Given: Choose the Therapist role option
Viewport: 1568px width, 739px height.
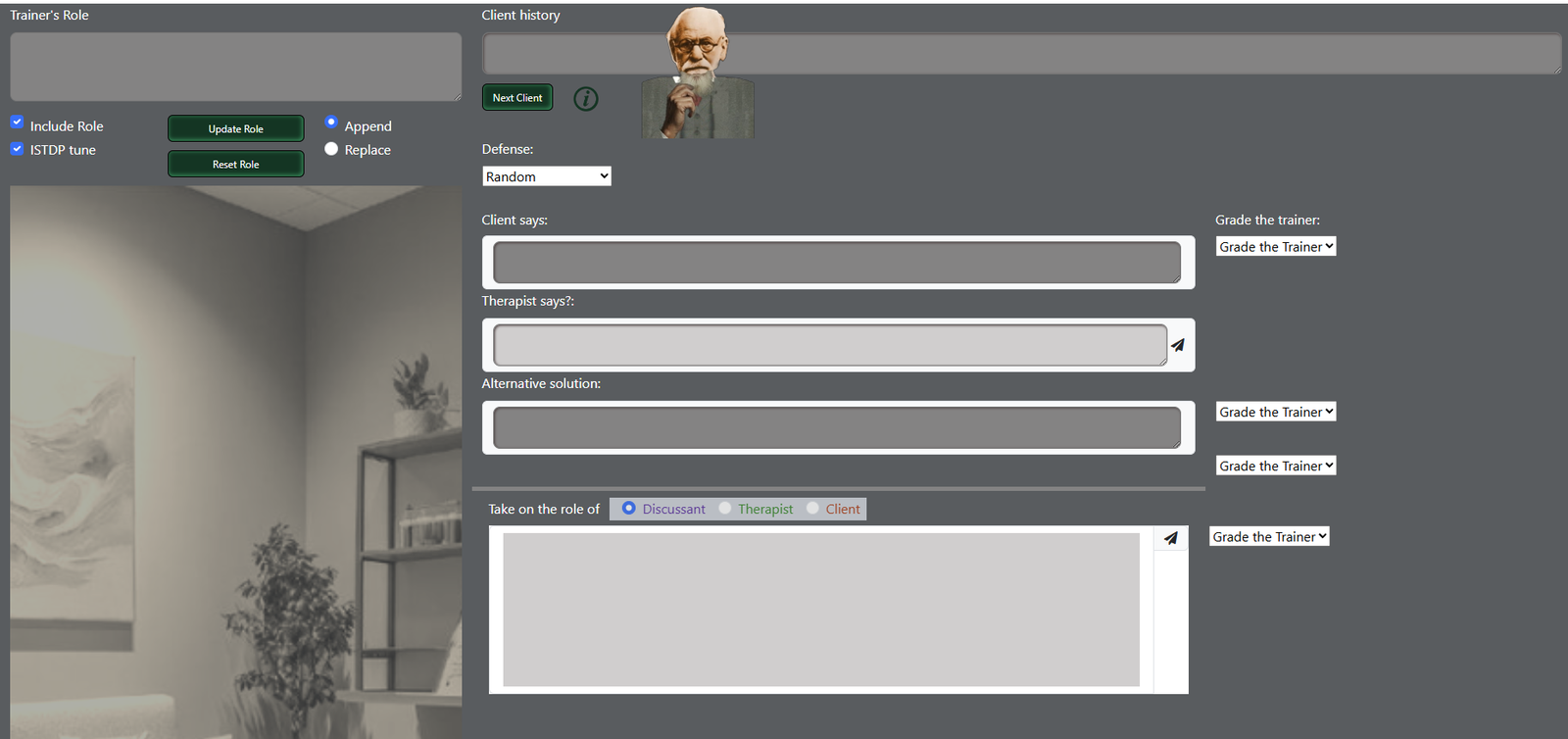Looking at the screenshot, I should click(x=725, y=508).
